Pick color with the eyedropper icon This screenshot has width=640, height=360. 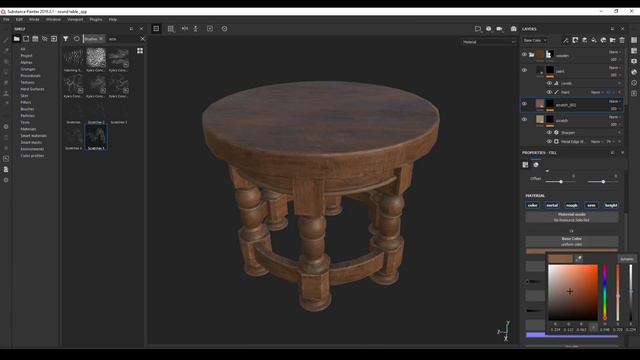(x=579, y=258)
